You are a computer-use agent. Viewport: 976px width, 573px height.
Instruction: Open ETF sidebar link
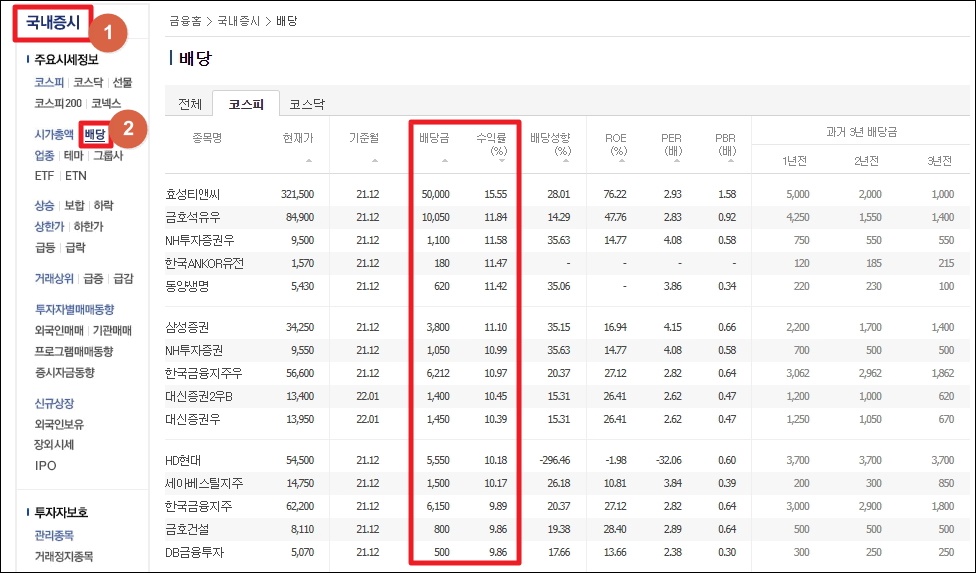[x=44, y=176]
